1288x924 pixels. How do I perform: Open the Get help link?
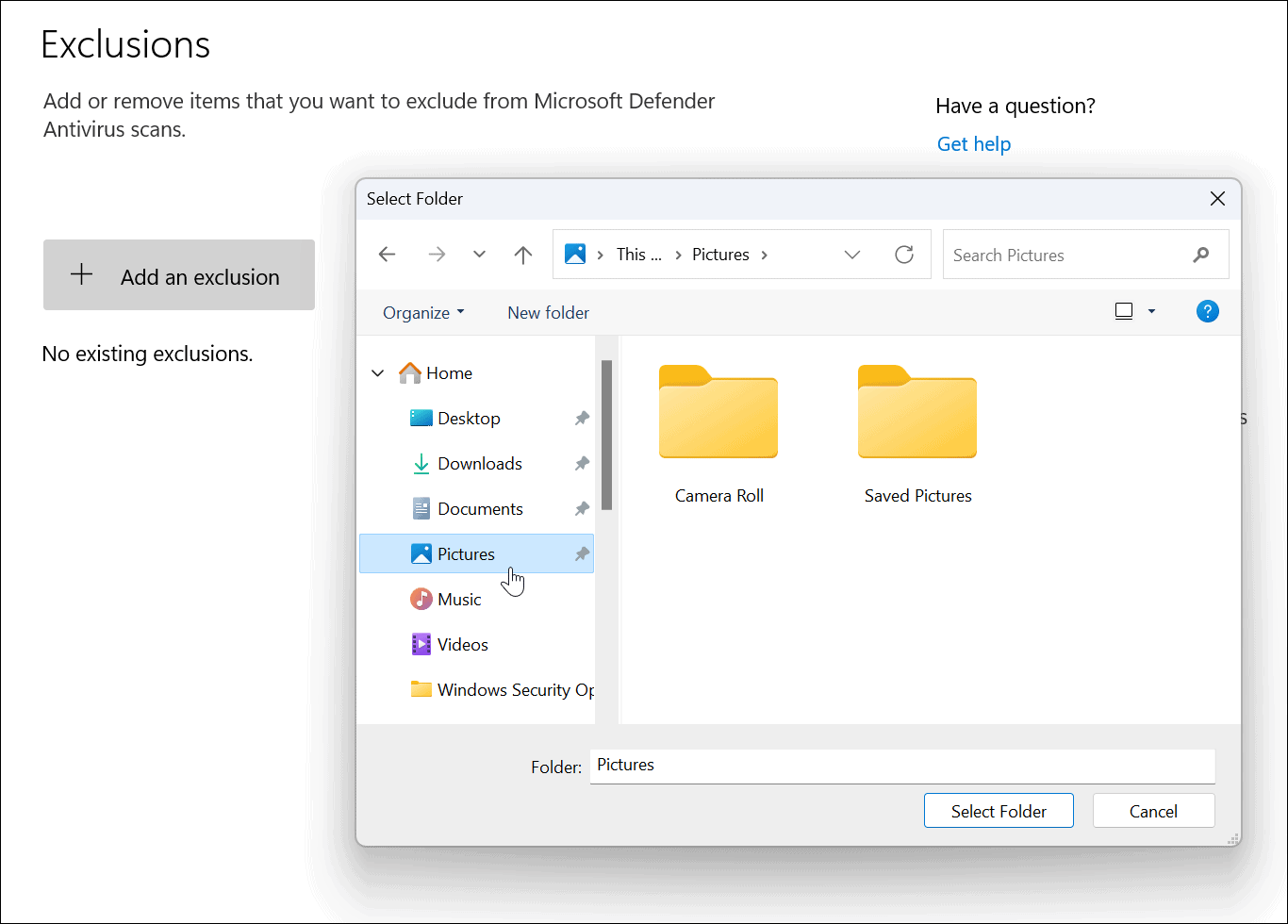coord(973,143)
